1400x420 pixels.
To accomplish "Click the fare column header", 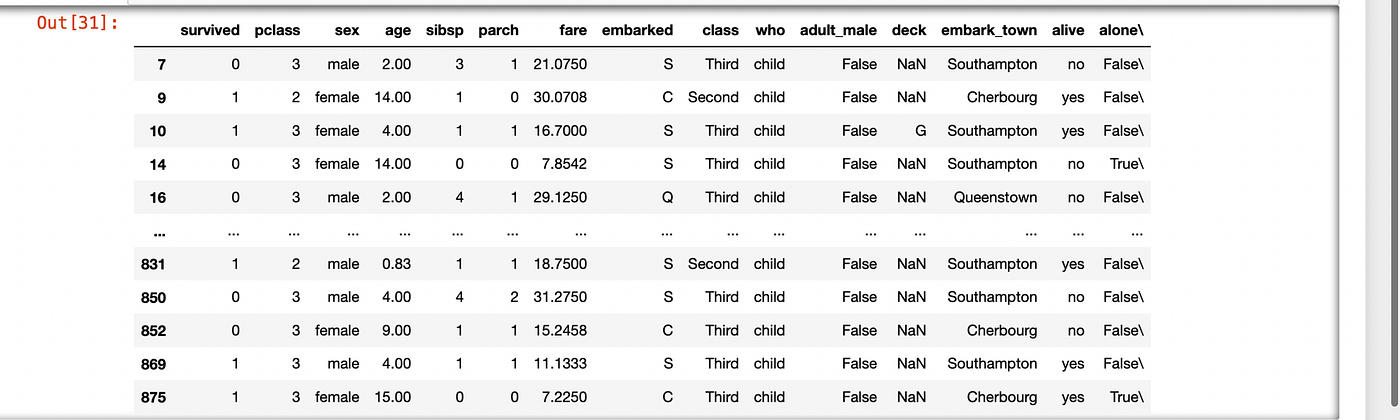I will pyautogui.click(x=573, y=30).
